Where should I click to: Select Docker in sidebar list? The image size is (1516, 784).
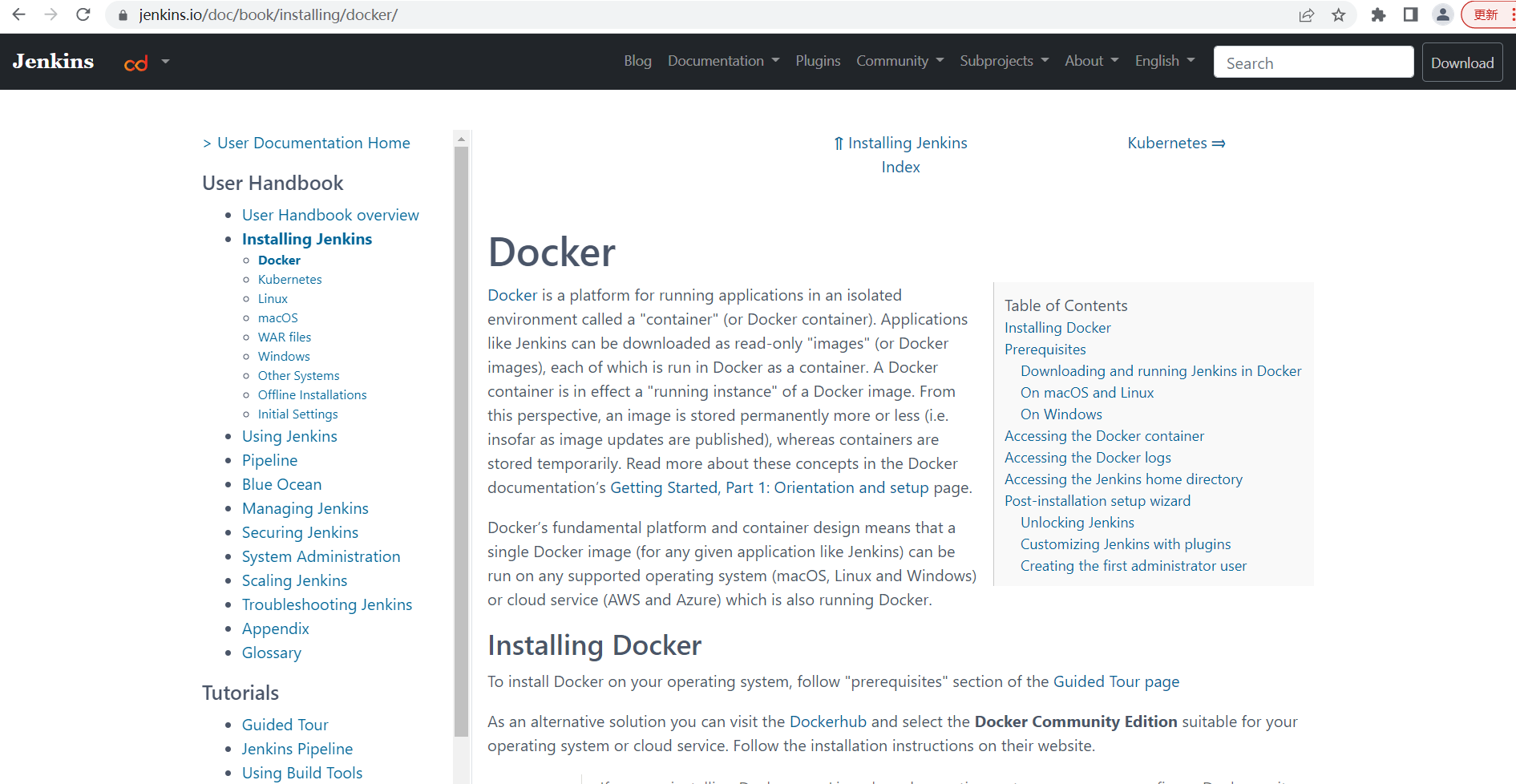pos(279,260)
